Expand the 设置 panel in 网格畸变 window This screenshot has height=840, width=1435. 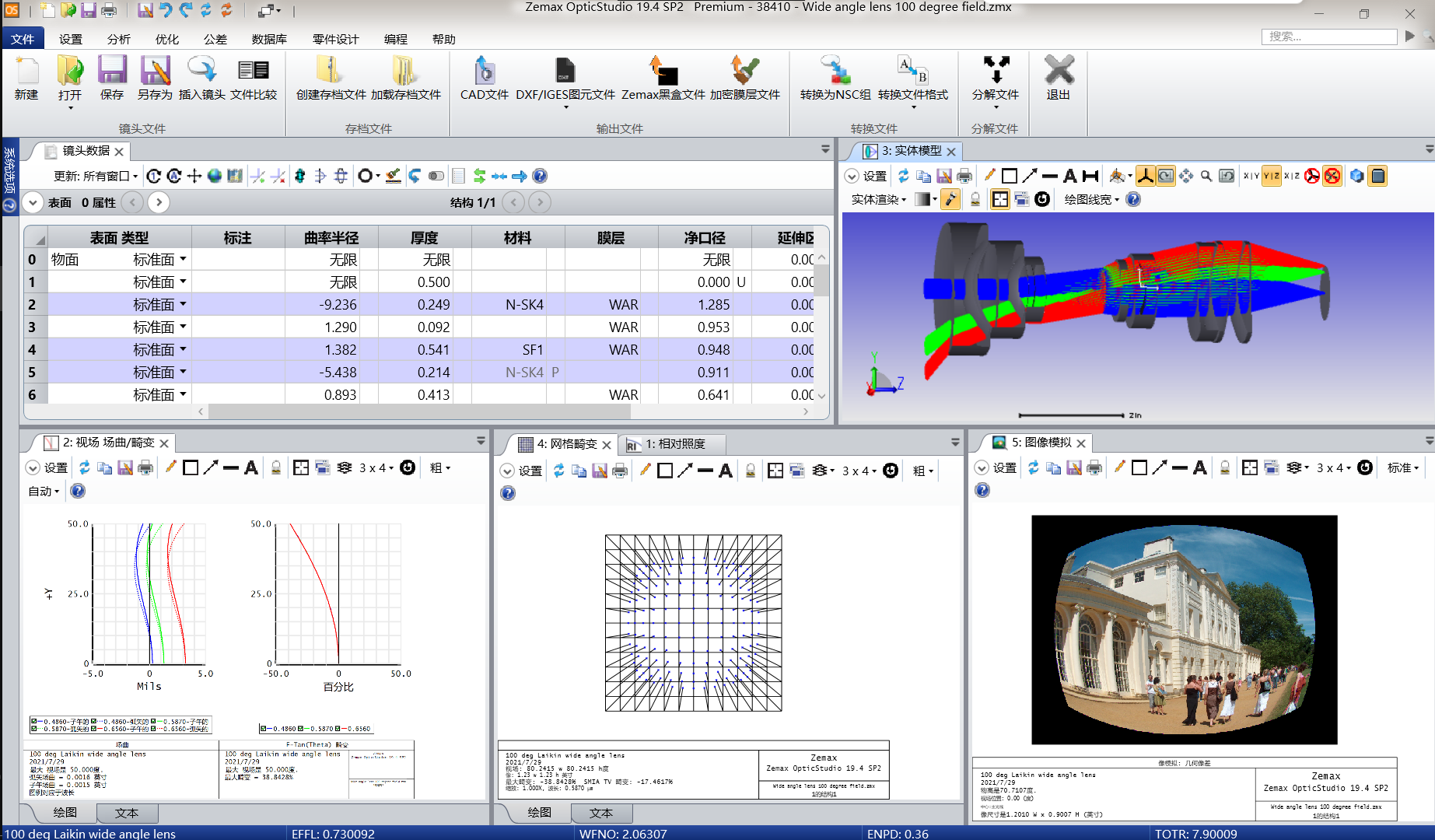[x=507, y=471]
